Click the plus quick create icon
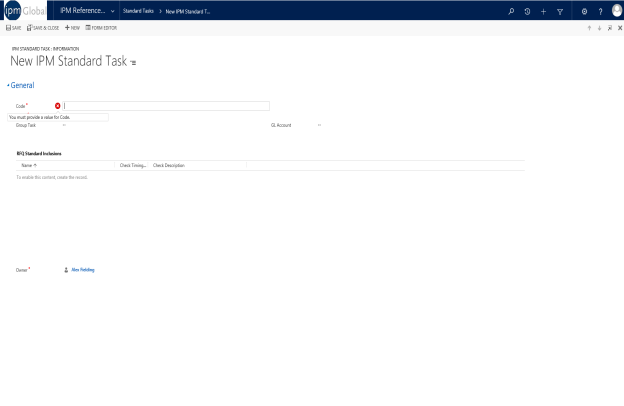This screenshot has width=624, height=406. coord(543,10)
